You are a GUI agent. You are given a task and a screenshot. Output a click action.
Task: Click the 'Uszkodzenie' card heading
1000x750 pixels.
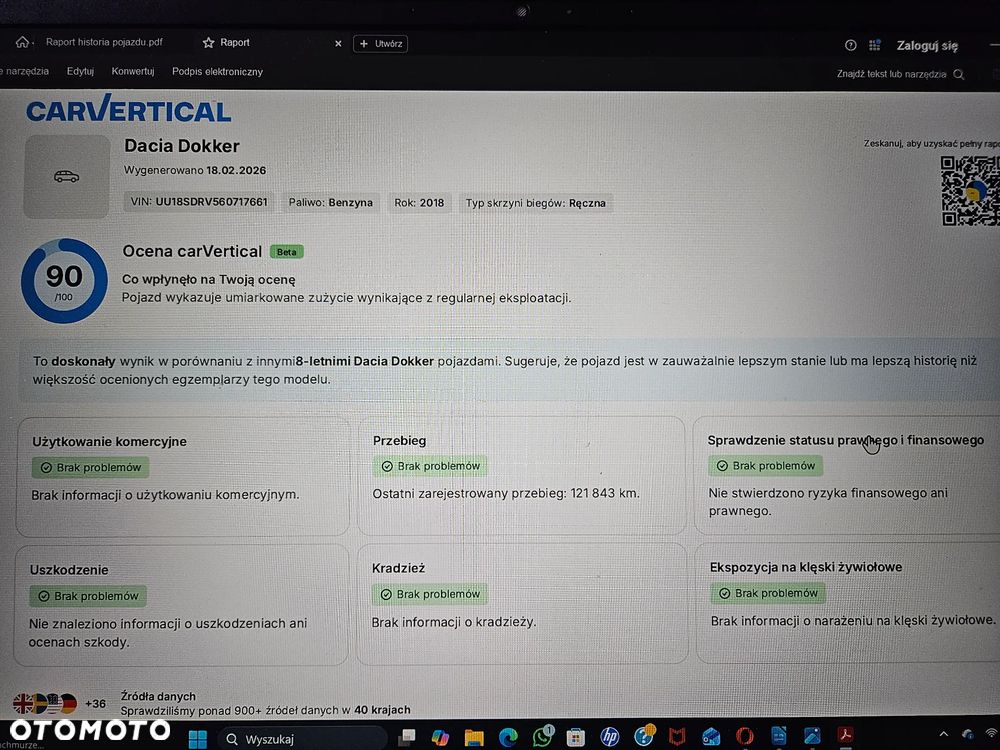pyautogui.click(x=69, y=570)
